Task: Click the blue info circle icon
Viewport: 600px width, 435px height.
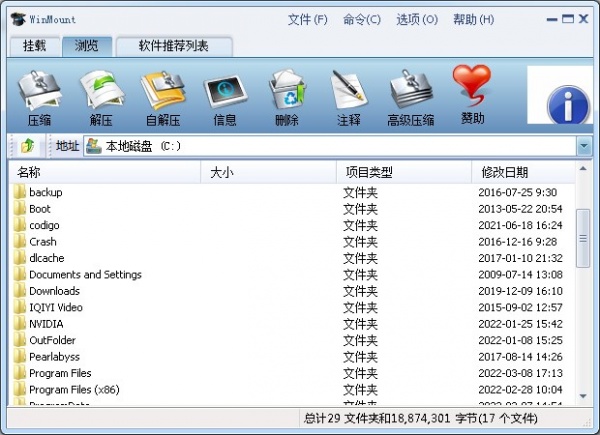Action: tap(569, 105)
